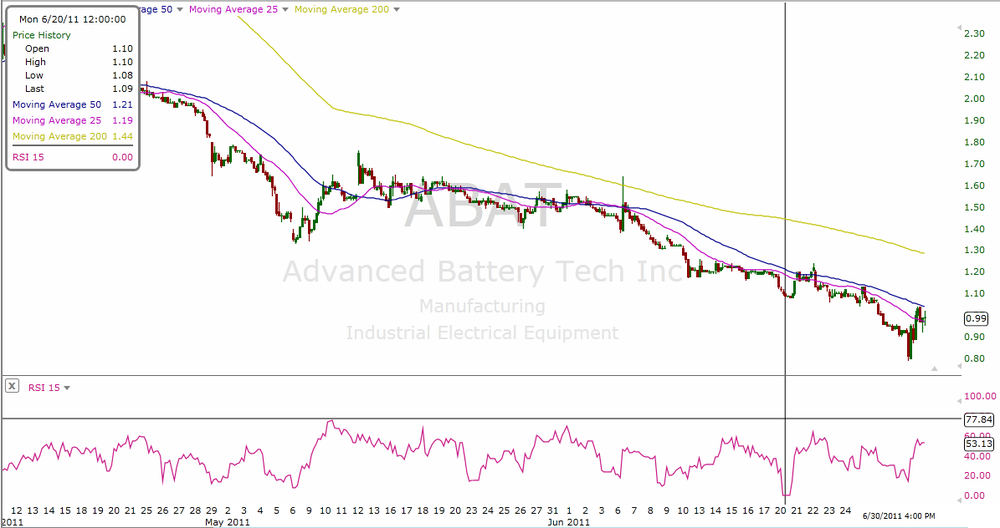Click the "Price History" tooltip heading
Screen dimensions: 1000x528
(41, 35)
